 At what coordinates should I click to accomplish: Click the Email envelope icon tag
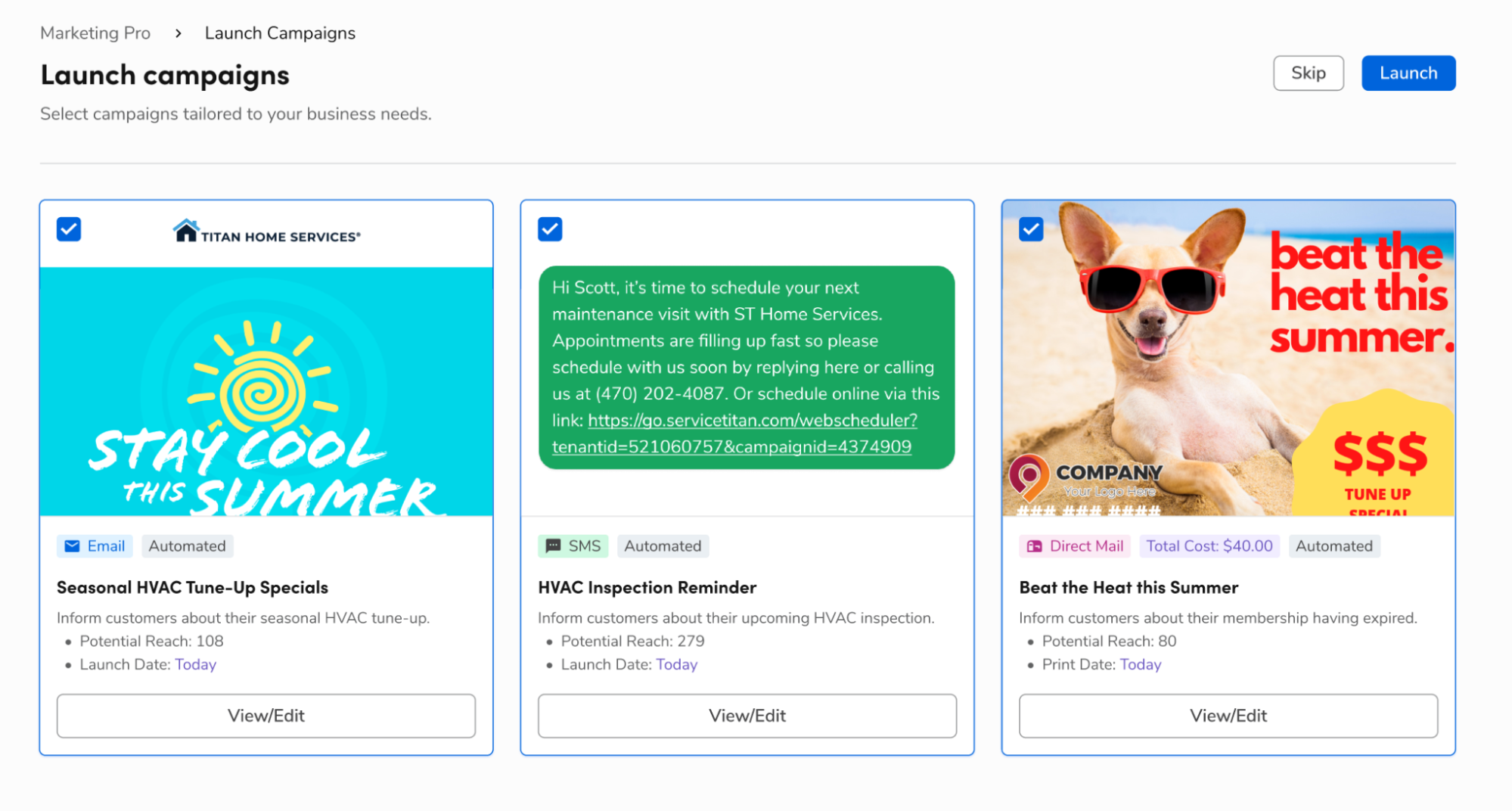pyautogui.click(x=72, y=546)
